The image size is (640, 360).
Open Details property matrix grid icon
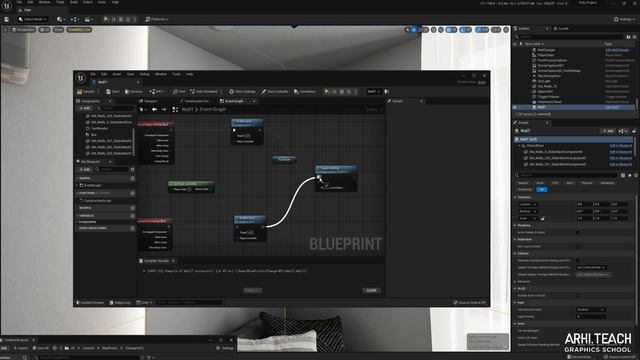click(x=623, y=175)
